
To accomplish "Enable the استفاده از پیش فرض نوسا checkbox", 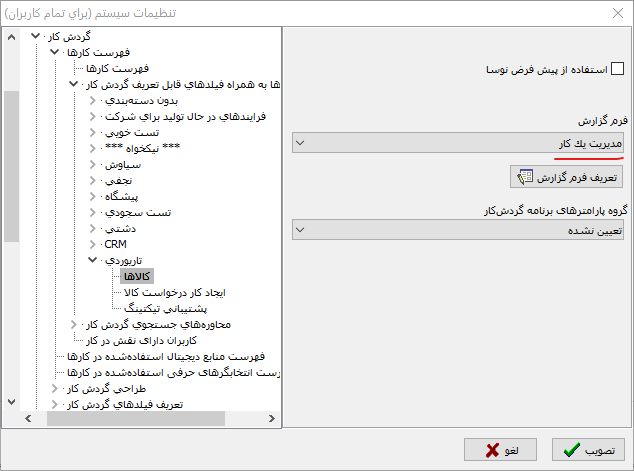I will [x=617, y=70].
